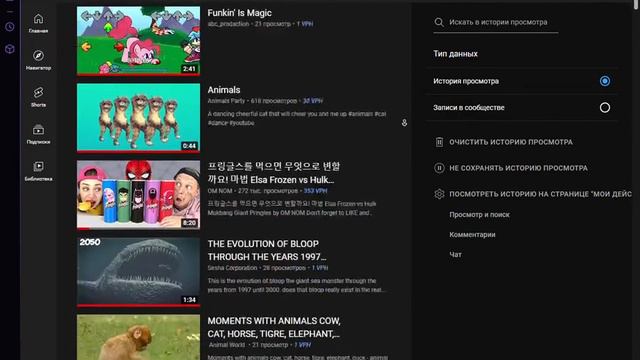Click the small icon right of Animals description
Image resolution: width=640 pixels, height=360 pixels.
click(x=404, y=122)
